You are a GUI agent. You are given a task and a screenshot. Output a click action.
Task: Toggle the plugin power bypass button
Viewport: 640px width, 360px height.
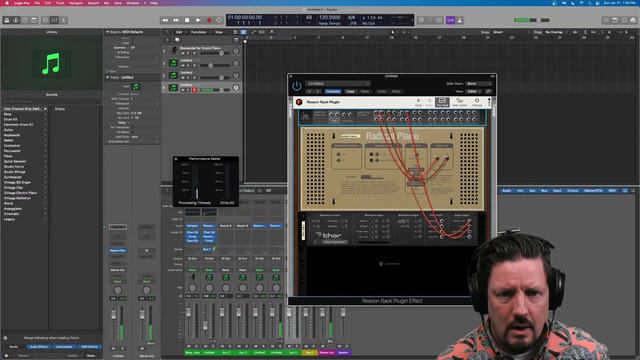[297, 86]
